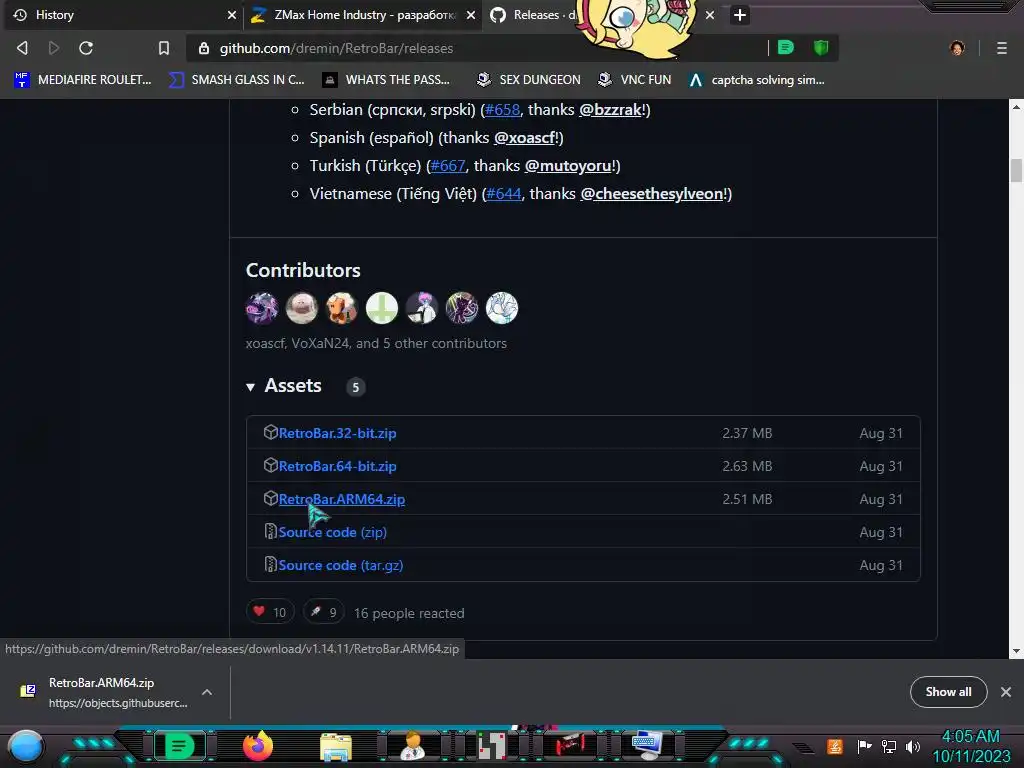Image resolution: width=1024 pixels, height=768 pixels.
Task: Click page scrollbar down arrow
Action: coord(1016,650)
